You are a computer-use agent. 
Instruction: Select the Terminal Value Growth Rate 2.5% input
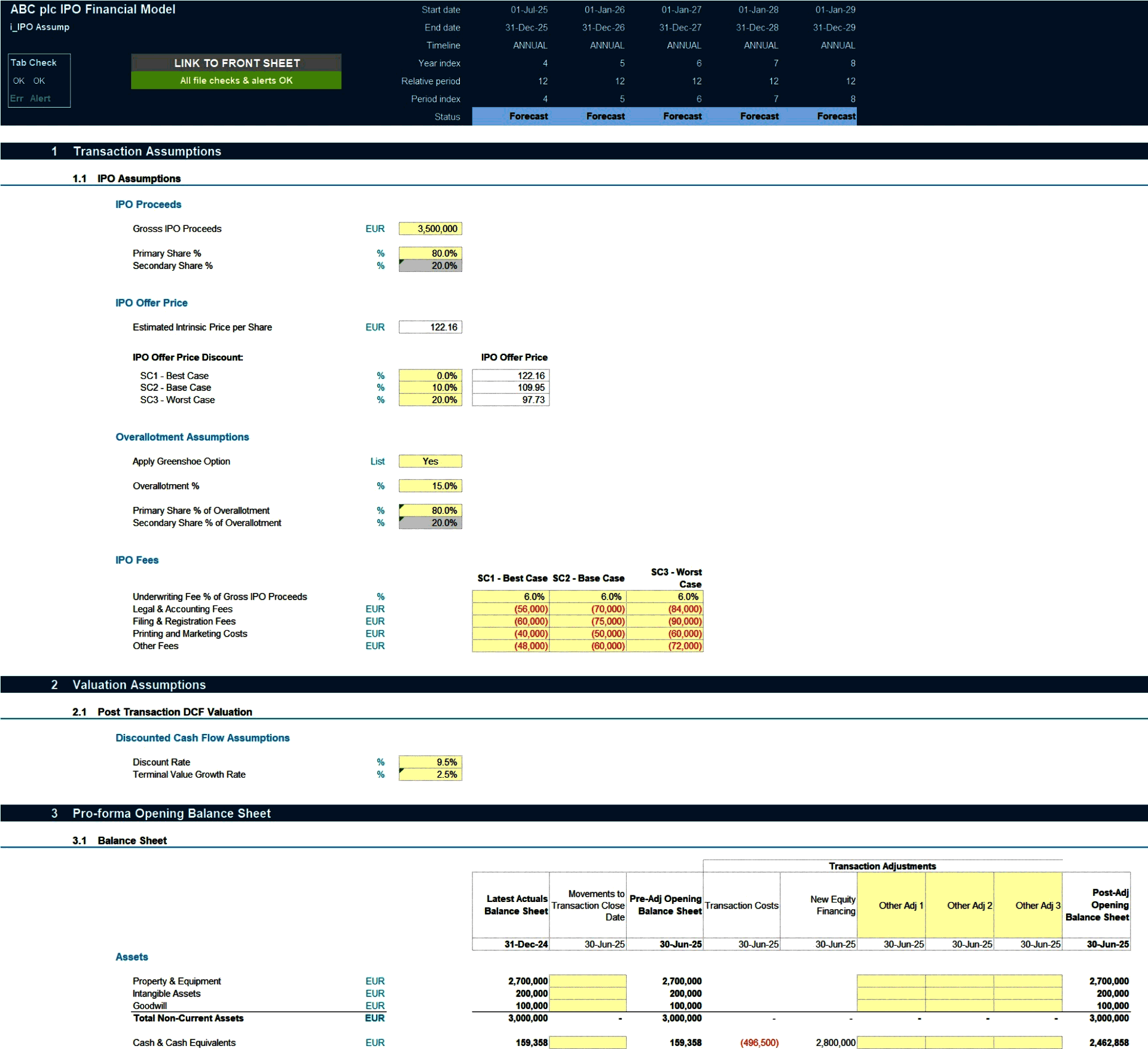click(430, 775)
